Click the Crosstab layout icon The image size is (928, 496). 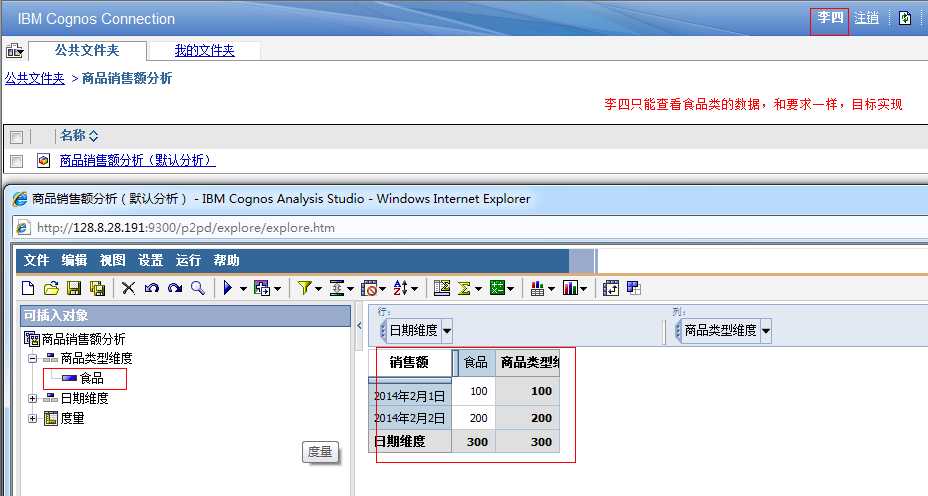[x=634, y=288]
